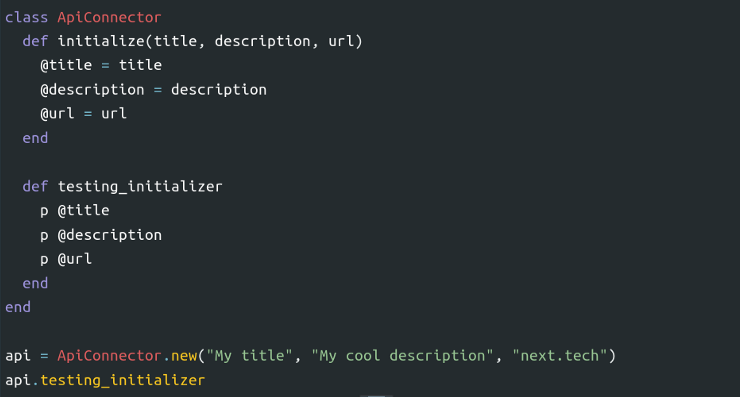Image resolution: width=740 pixels, height=397 pixels.
Task: Click the initialize method name
Action: click(101, 42)
